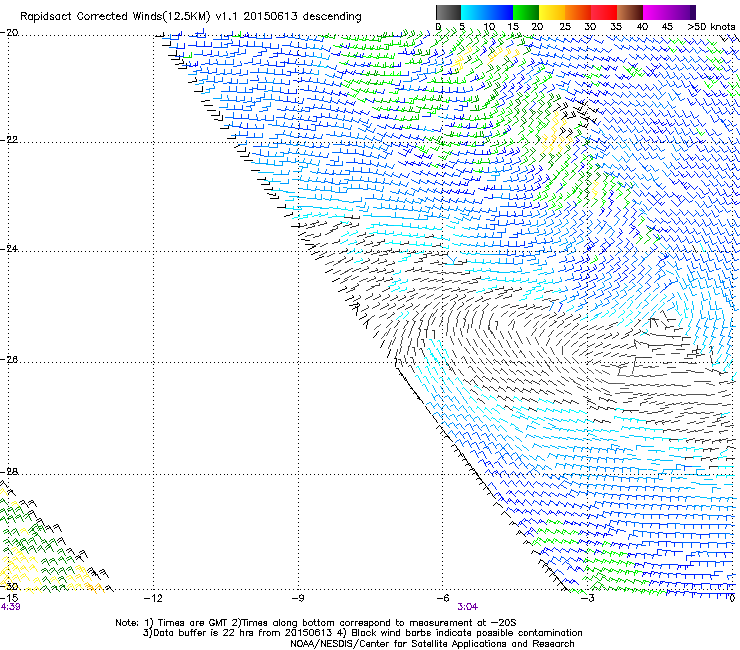Click the red 30-35 knots legend swatch
The image size is (740, 650).
coord(604,12)
